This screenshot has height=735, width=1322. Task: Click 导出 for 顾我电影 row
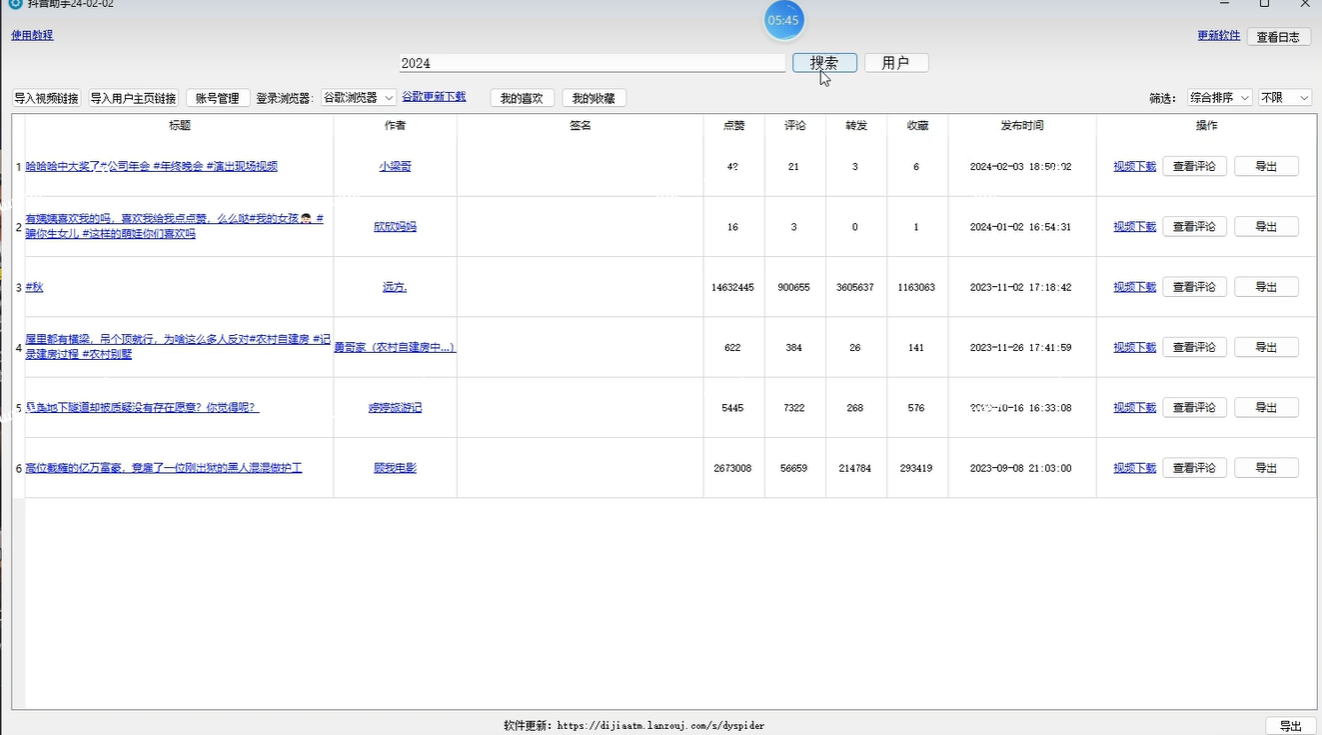[x=1266, y=468]
